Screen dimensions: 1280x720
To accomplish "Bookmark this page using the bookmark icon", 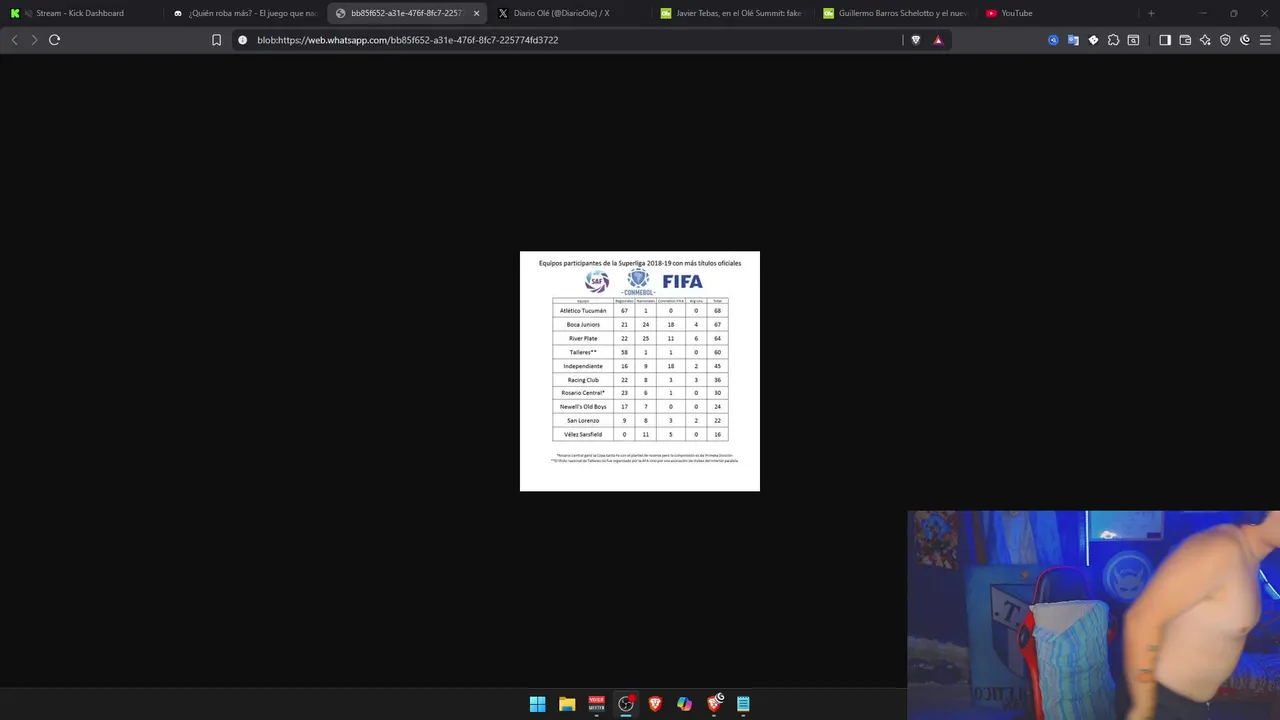I will point(216,40).
